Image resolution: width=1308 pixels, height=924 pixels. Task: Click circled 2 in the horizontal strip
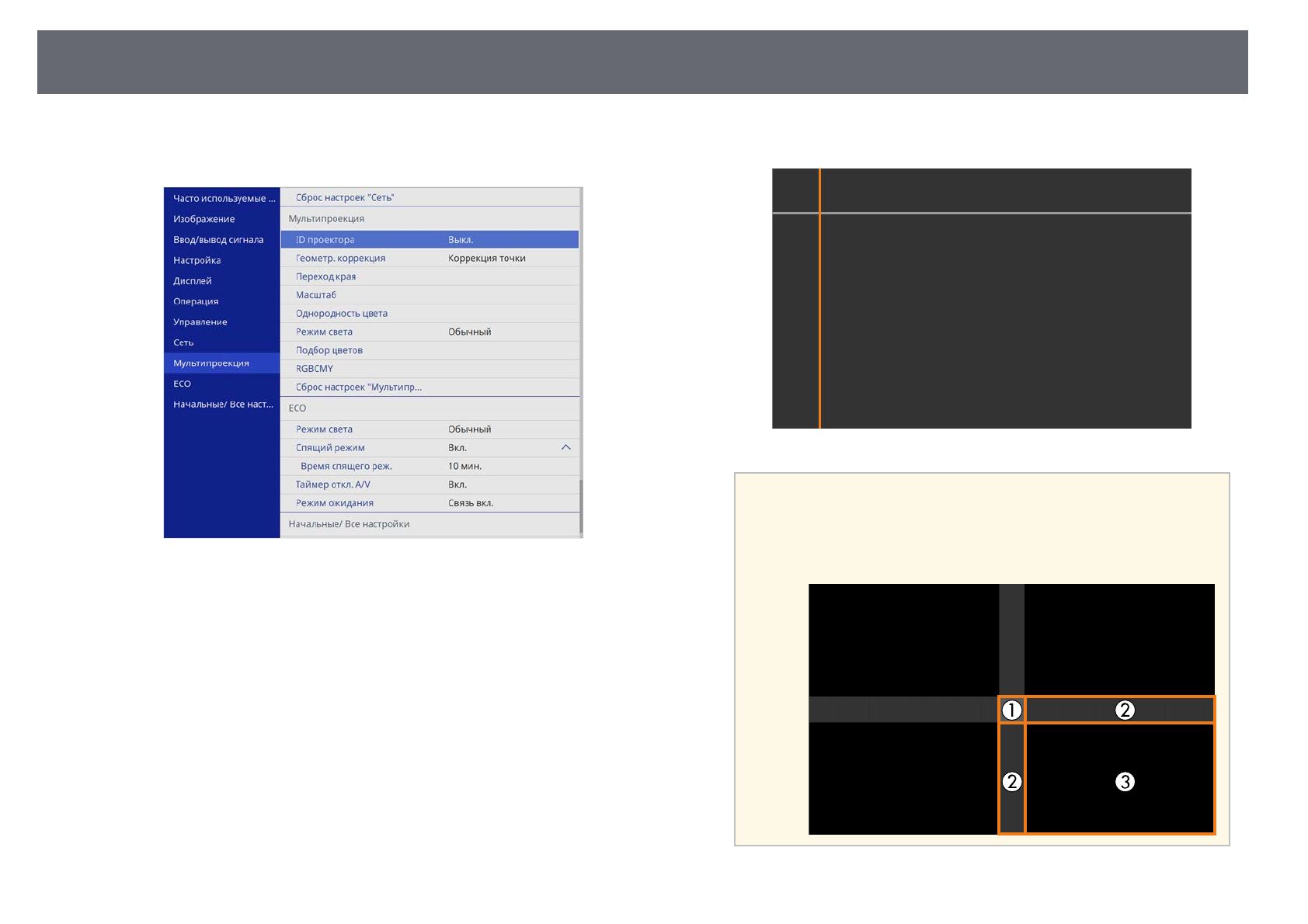point(1125,710)
